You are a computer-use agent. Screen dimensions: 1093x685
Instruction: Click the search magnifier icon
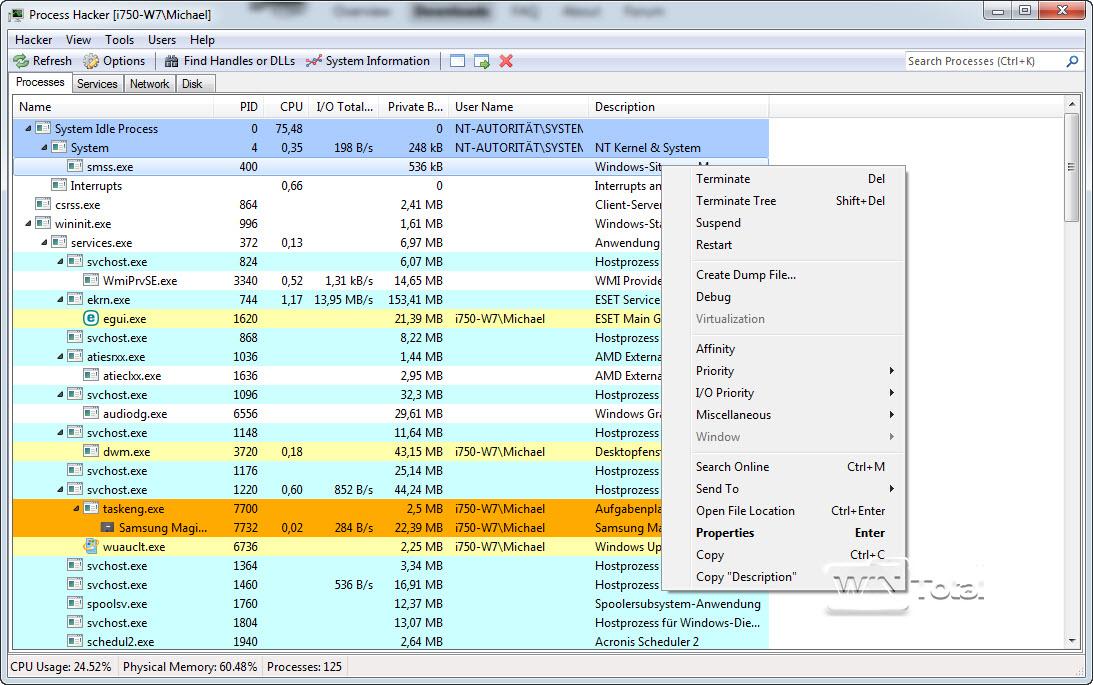(1073, 61)
